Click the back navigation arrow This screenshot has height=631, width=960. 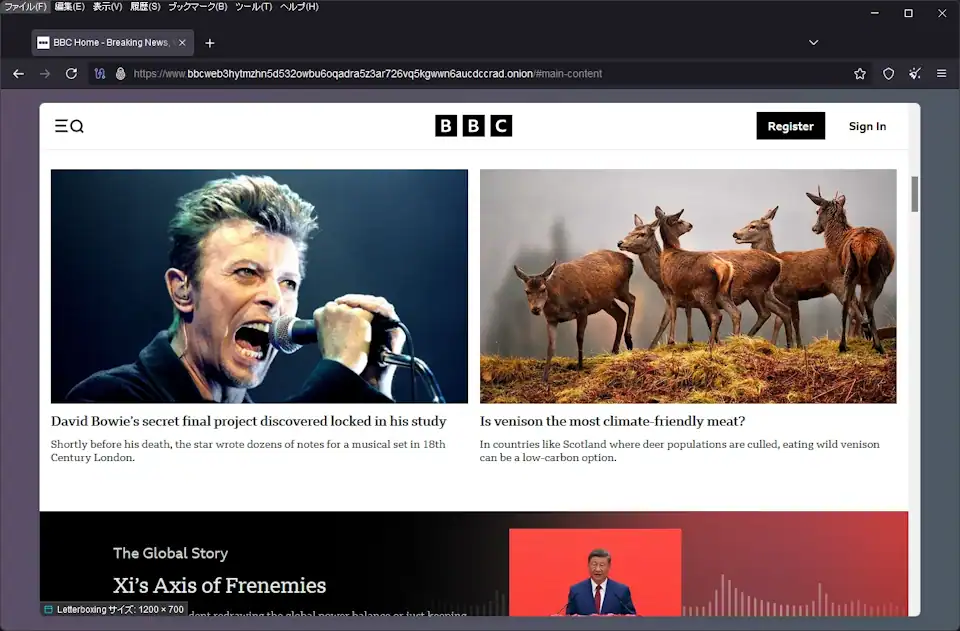click(x=18, y=73)
